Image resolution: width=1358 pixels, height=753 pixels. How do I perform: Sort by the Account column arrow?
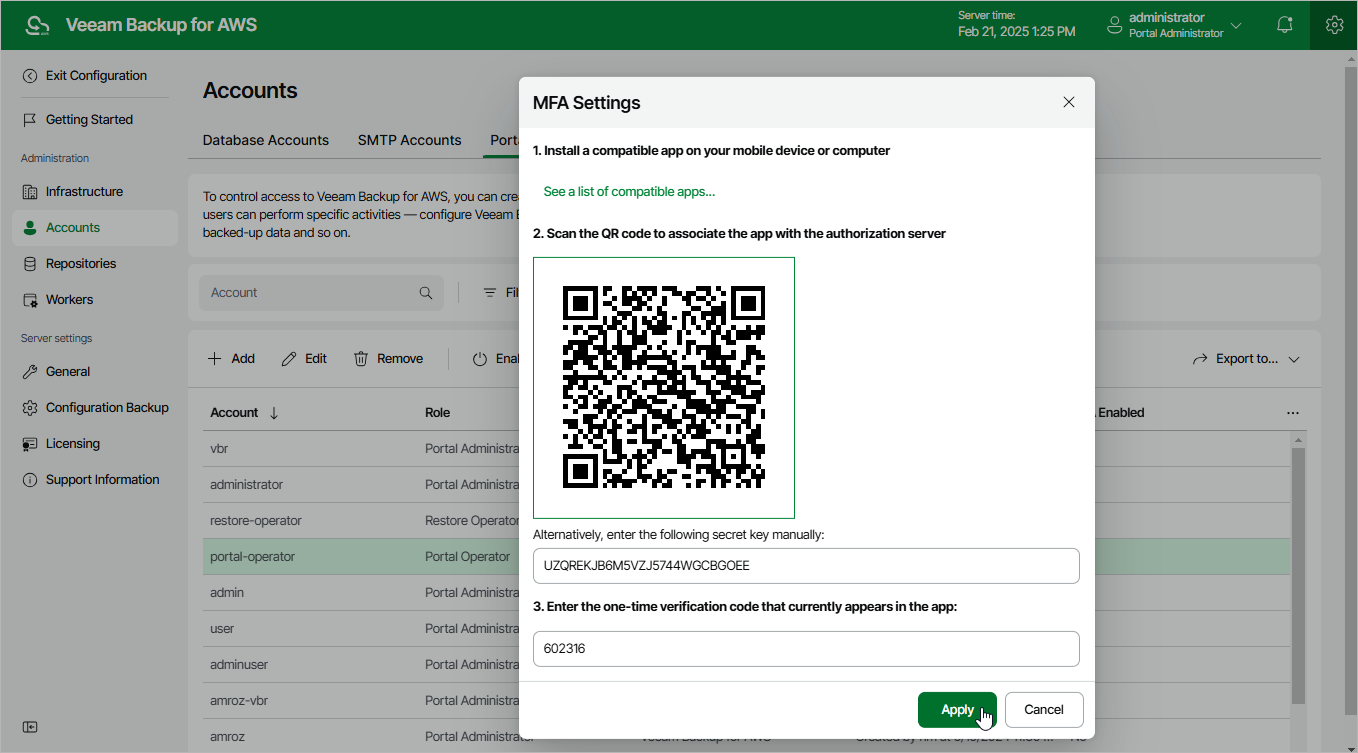(x=274, y=413)
